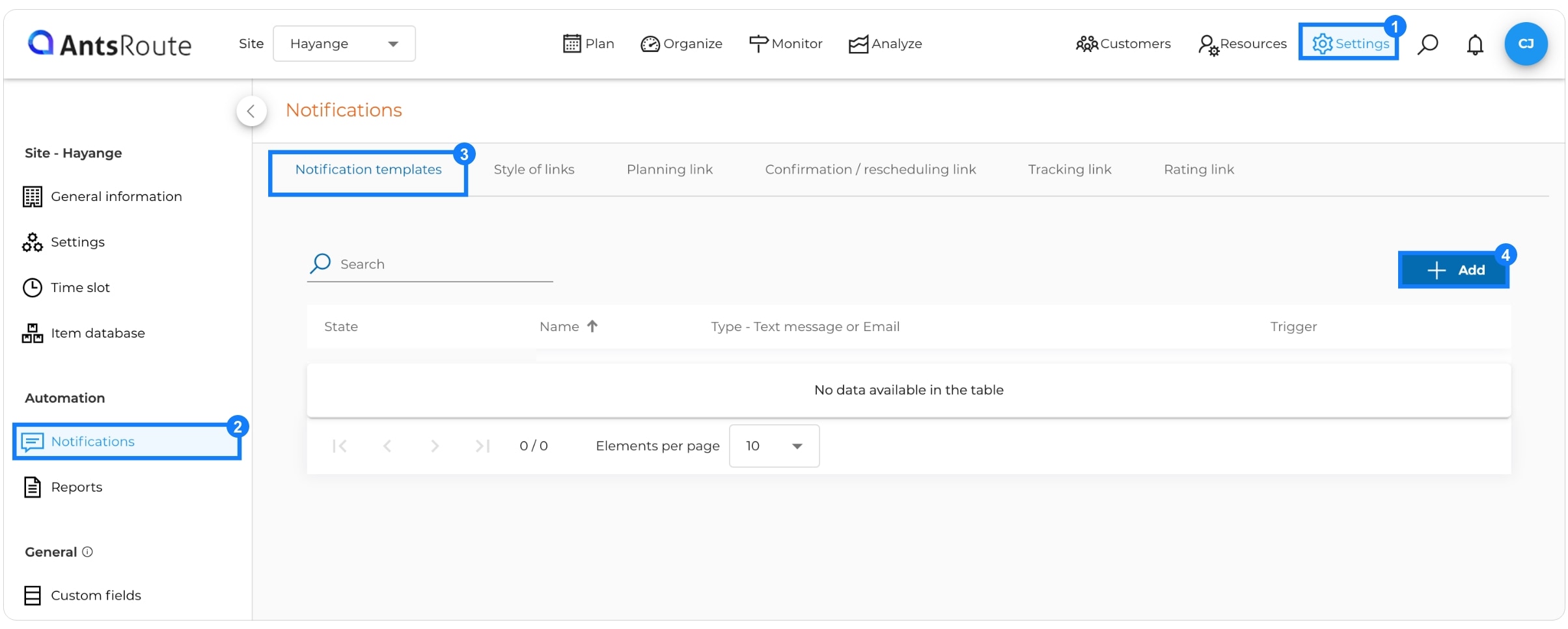Click the General information building icon
This screenshot has width=1568, height=629.
(33, 196)
